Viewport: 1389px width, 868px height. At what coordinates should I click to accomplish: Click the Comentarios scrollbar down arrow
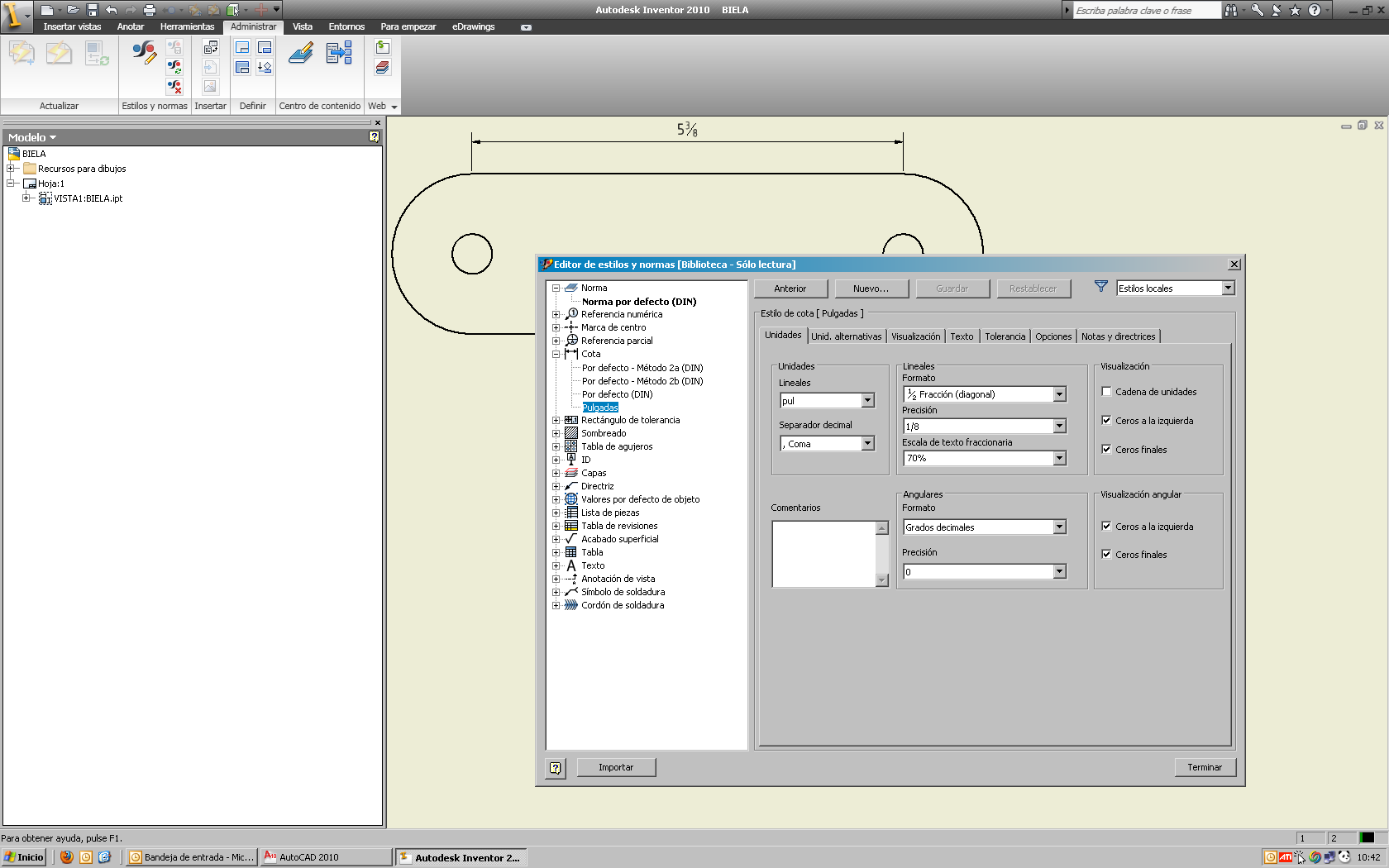click(x=882, y=580)
